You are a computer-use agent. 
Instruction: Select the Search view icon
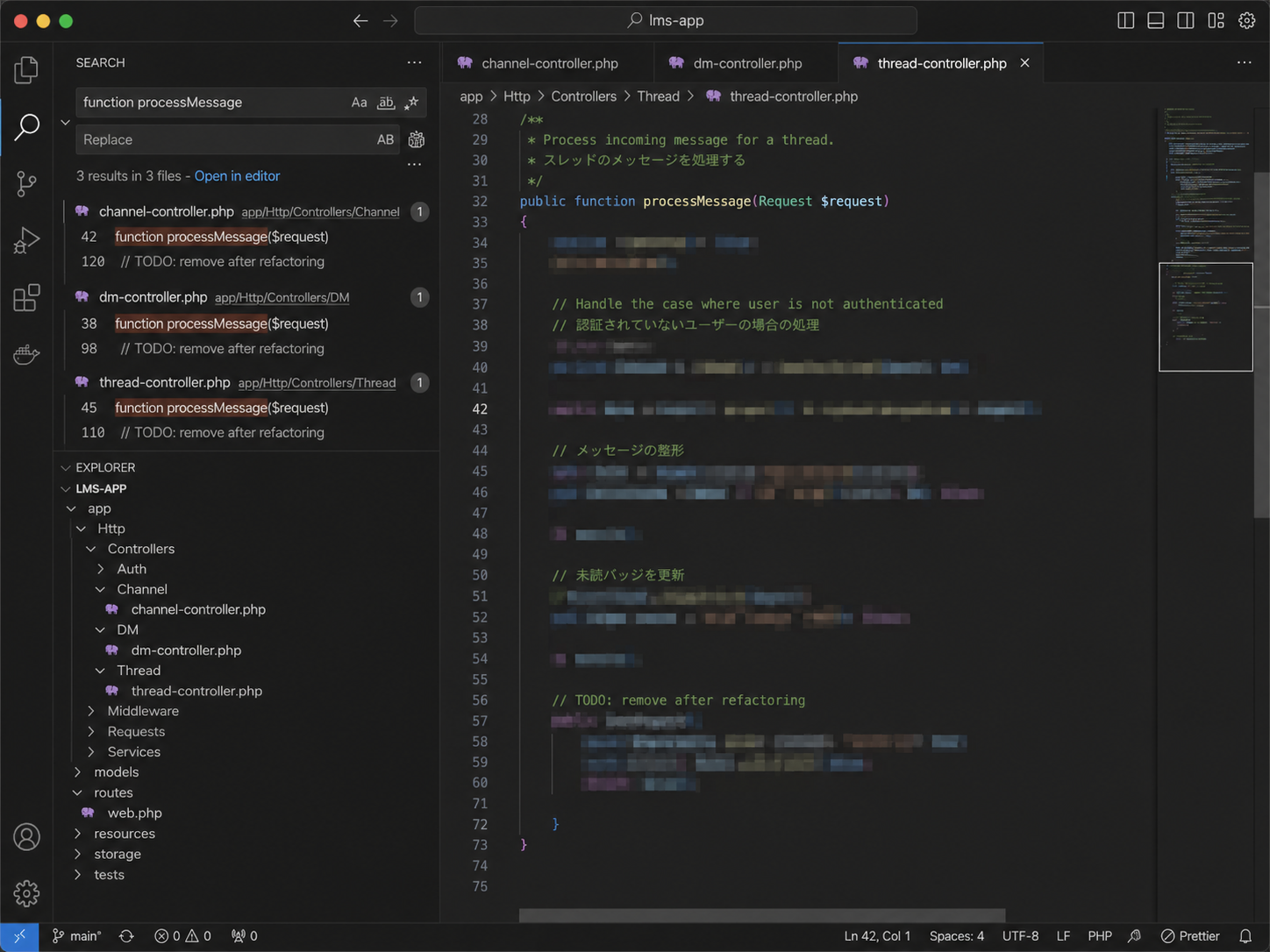click(26, 127)
